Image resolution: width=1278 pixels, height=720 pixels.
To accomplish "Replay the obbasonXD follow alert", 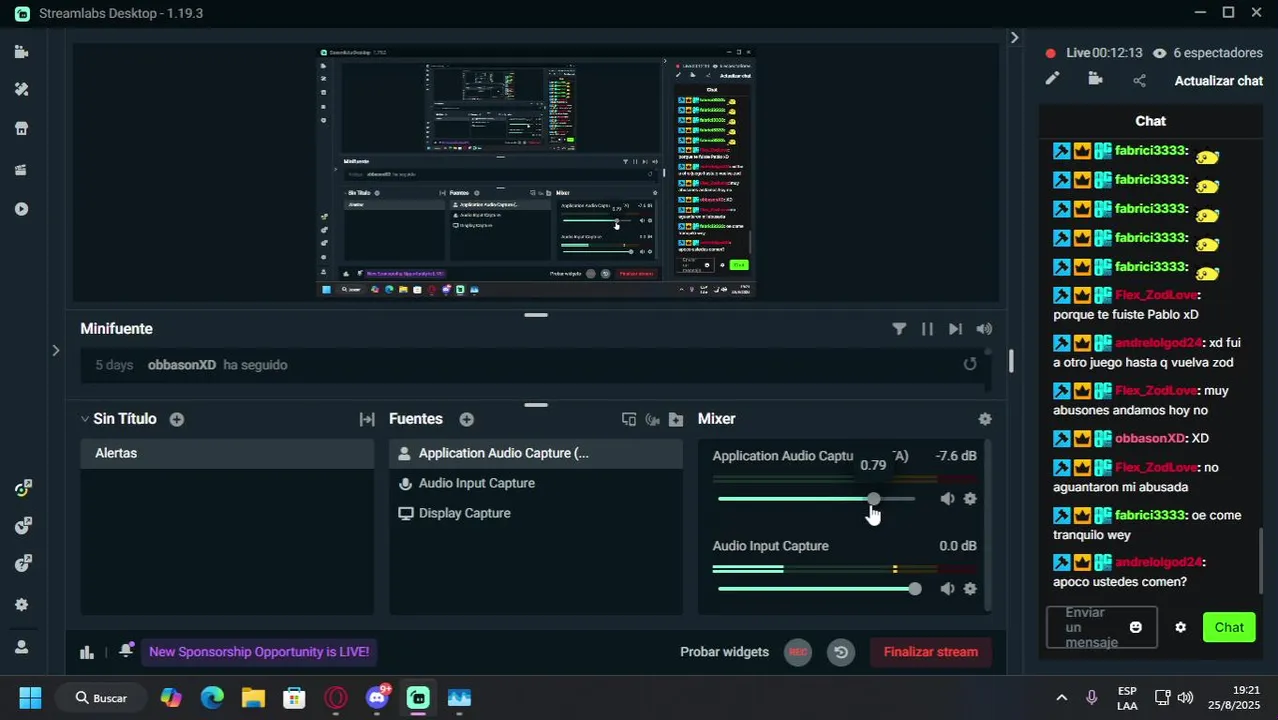I will (970, 364).
